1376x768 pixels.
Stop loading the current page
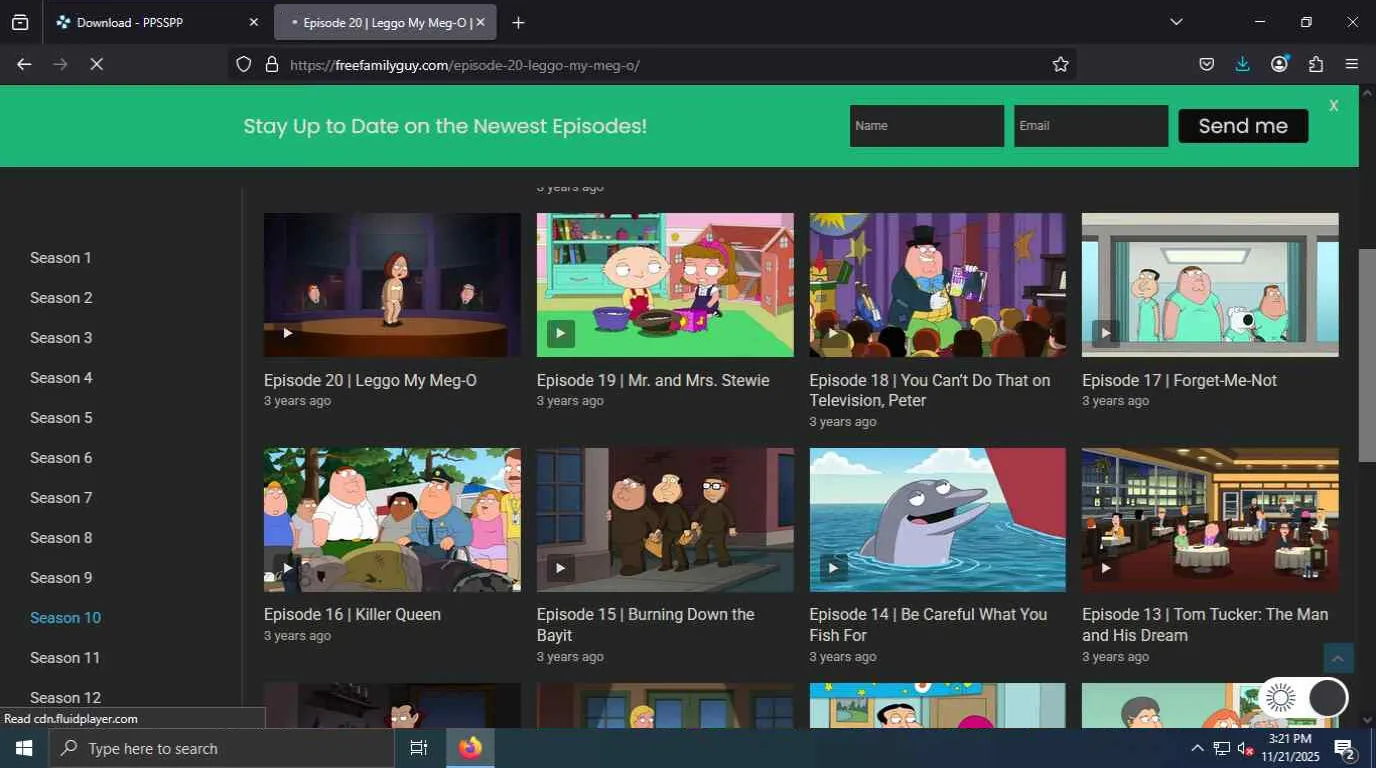(96, 64)
